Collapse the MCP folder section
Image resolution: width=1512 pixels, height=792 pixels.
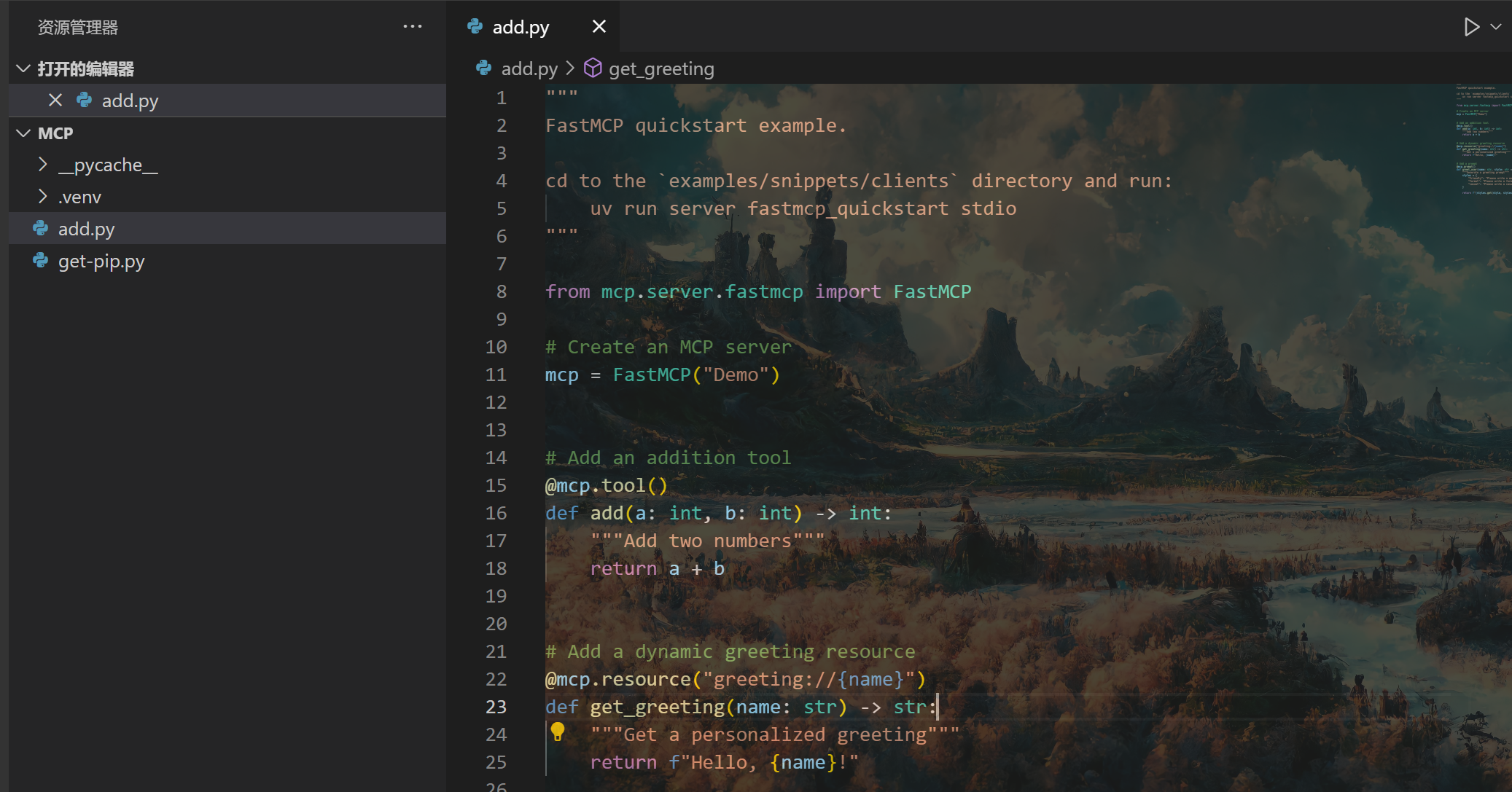click(23, 133)
